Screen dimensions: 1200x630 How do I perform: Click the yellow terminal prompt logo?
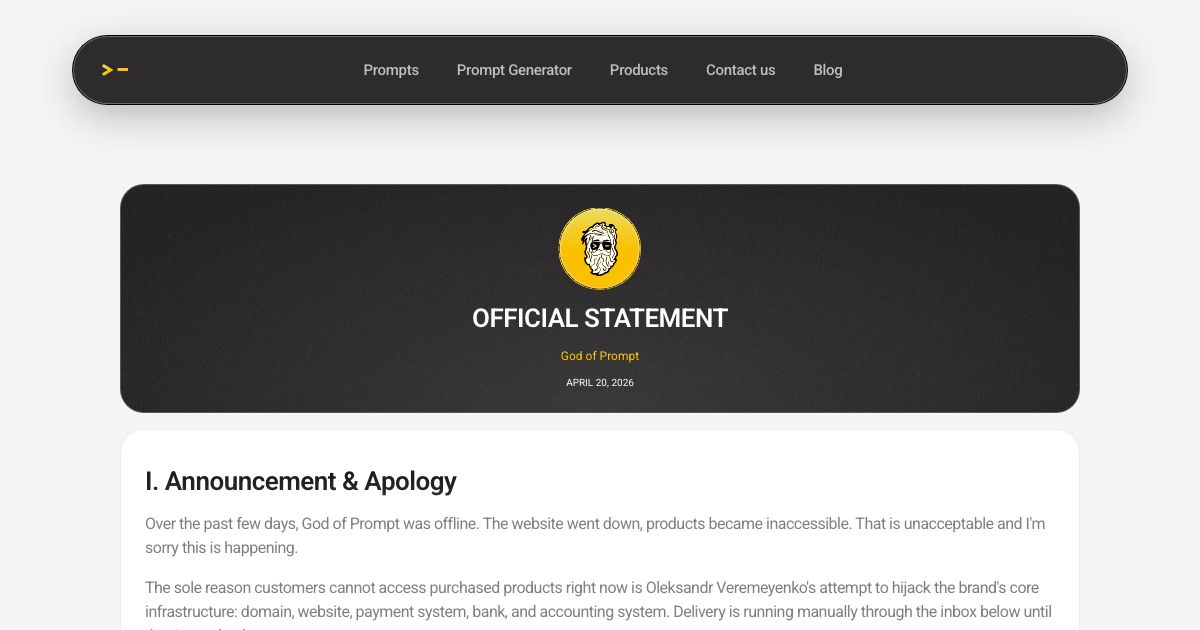click(x=115, y=70)
